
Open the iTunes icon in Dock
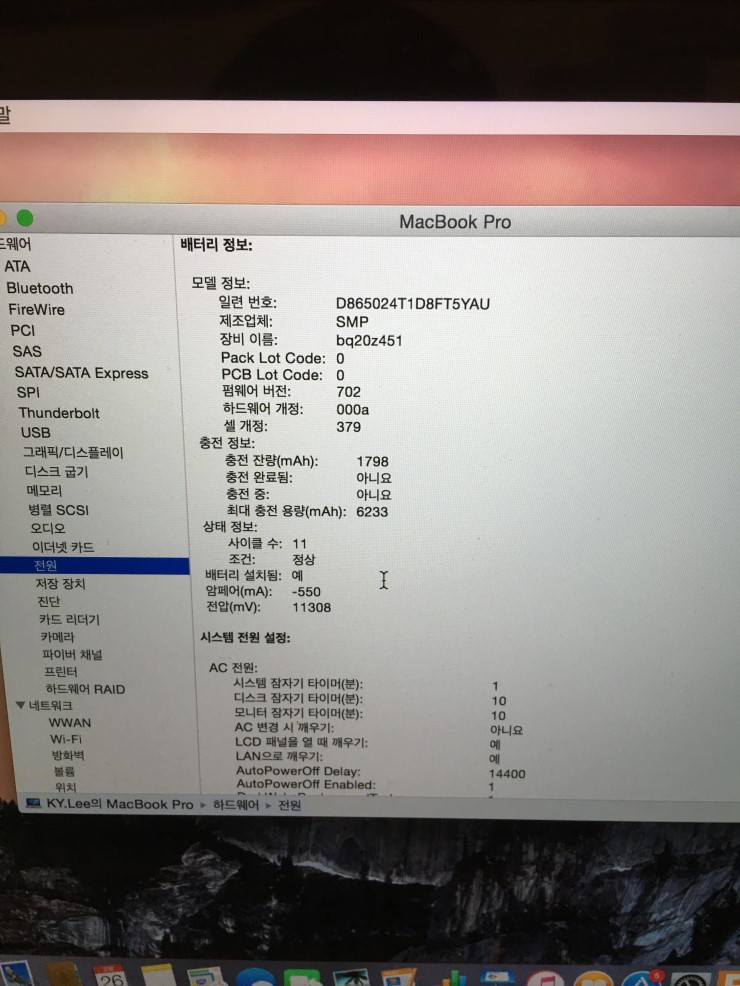click(x=545, y=979)
